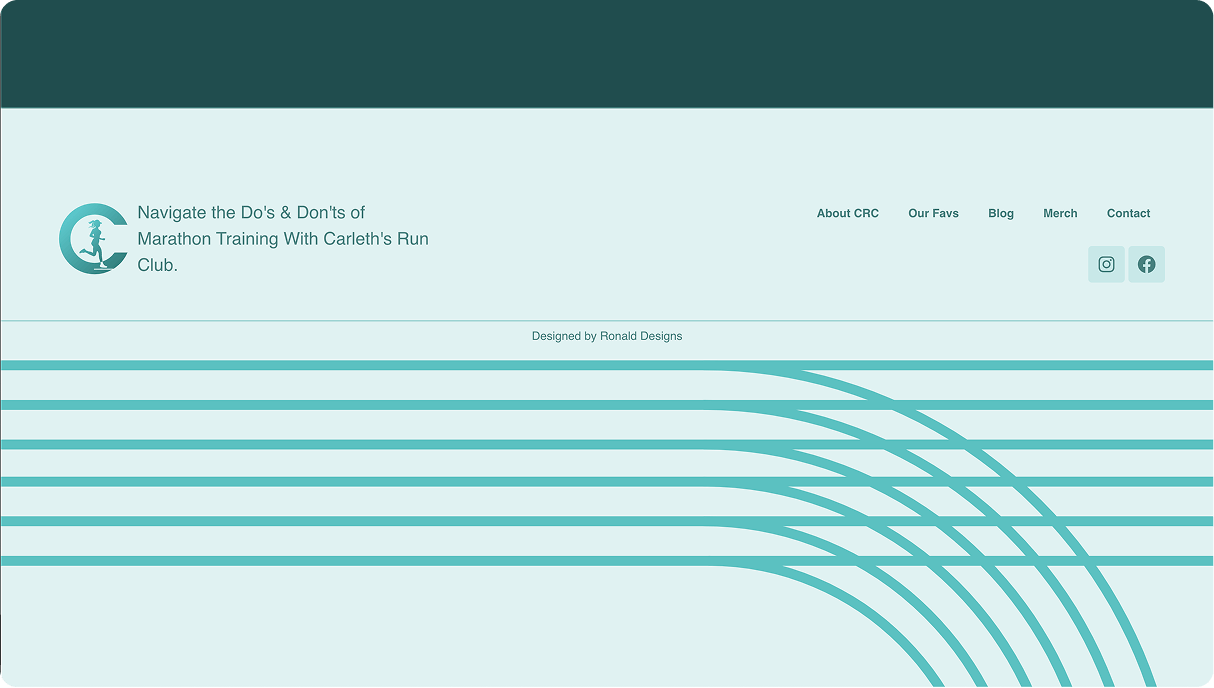Viewport: 1214px width, 688px height.
Task: Open the Instagram social link
Action: (1106, 264)
